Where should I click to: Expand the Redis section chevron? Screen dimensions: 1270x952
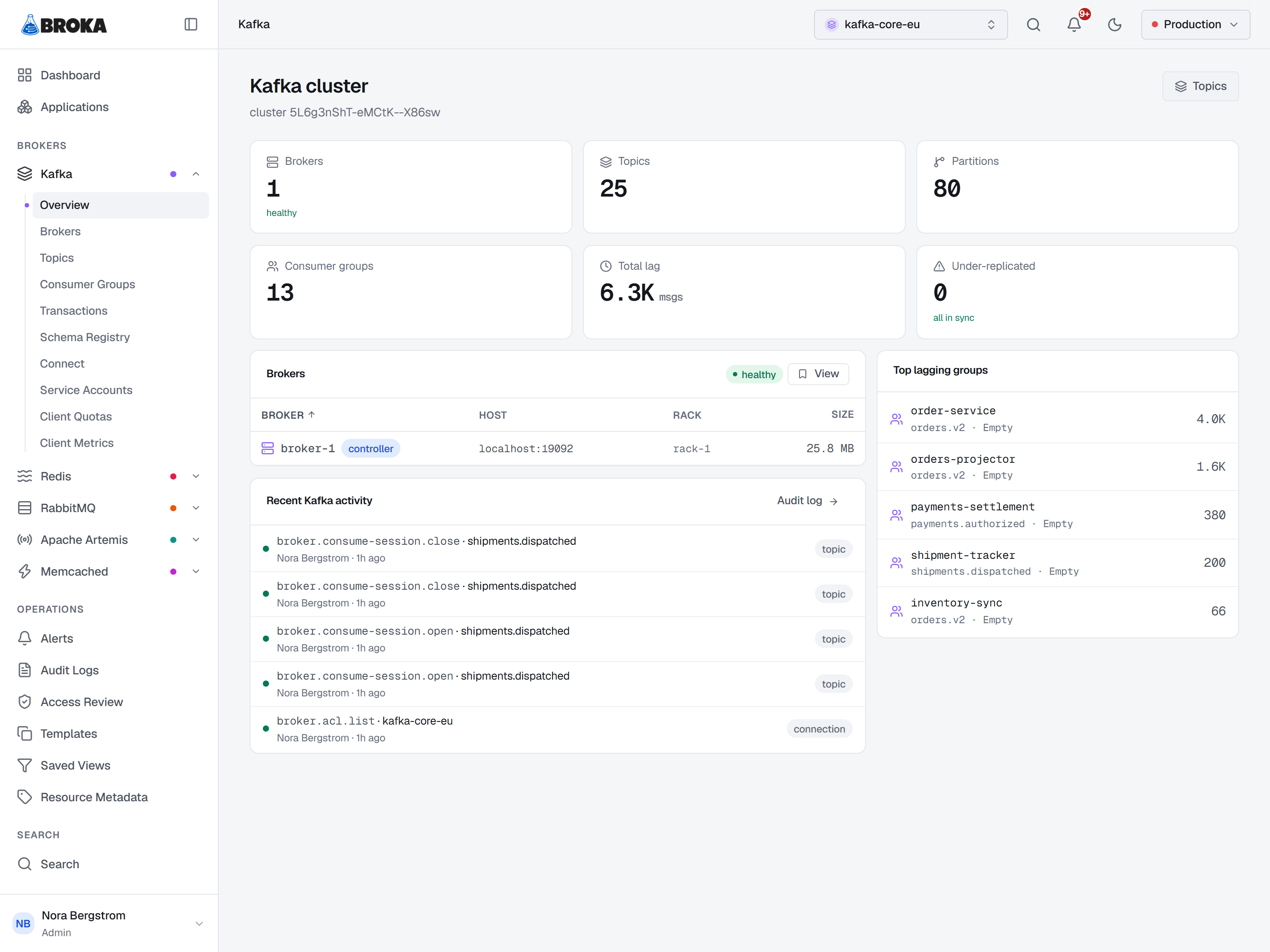(196, 476)
